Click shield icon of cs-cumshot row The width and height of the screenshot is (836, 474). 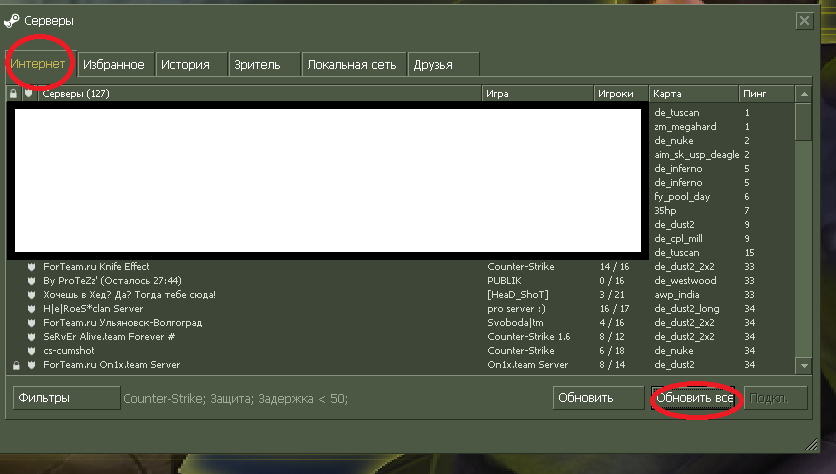(x=31, y=351)
